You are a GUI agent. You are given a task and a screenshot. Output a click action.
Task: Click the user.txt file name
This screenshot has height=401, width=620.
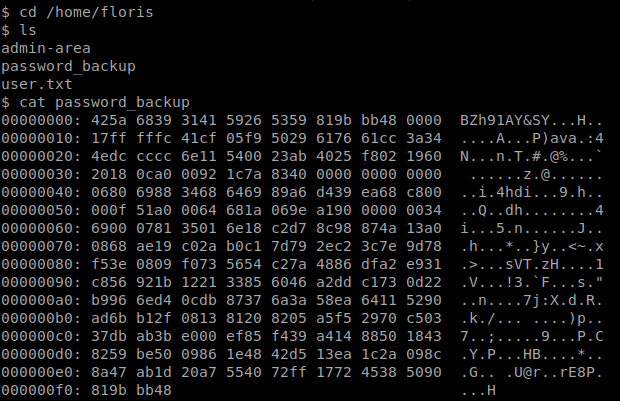pos(37,84)
